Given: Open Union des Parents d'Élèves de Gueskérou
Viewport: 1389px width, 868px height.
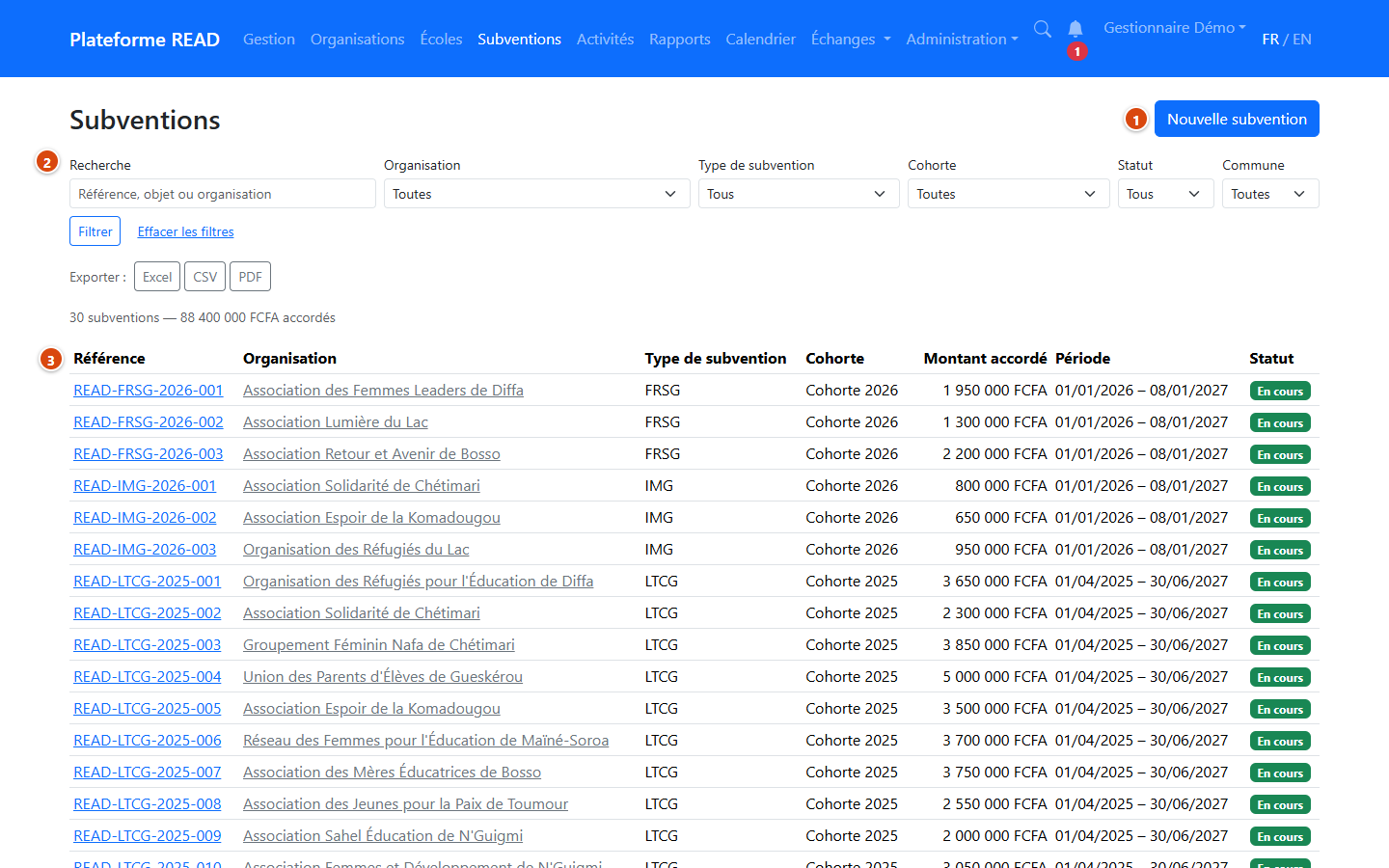Looking at the screenshot, I should coord(383,676).
